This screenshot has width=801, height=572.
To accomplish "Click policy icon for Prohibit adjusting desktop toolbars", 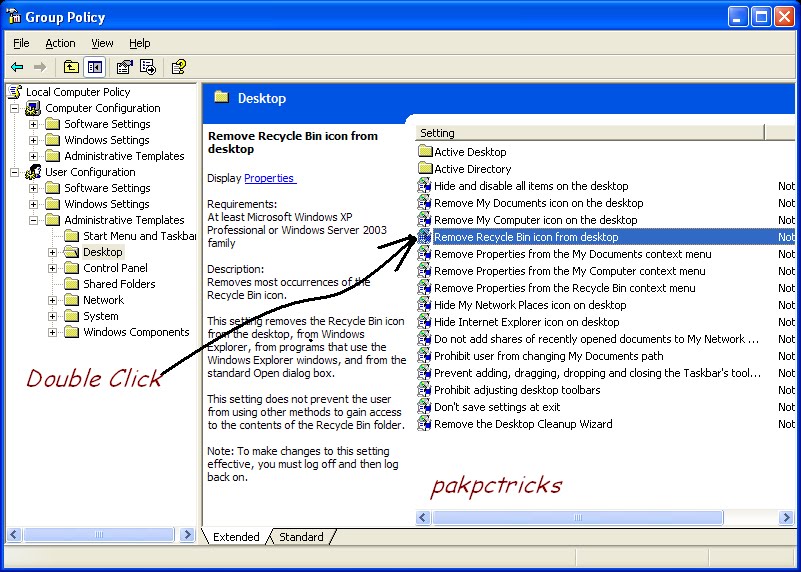I will point(425,390).
